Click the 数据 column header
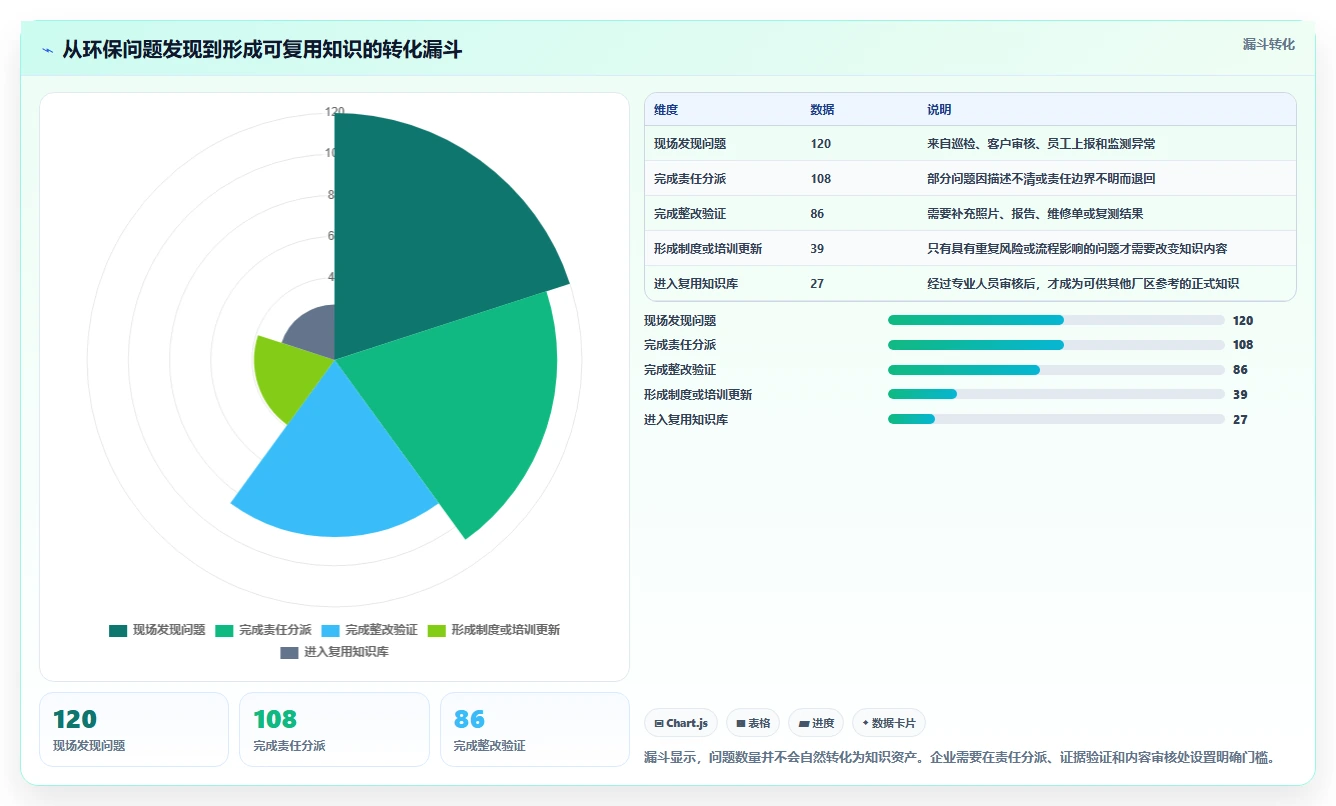Screen dimensions: 1336x806 (822, 110)
